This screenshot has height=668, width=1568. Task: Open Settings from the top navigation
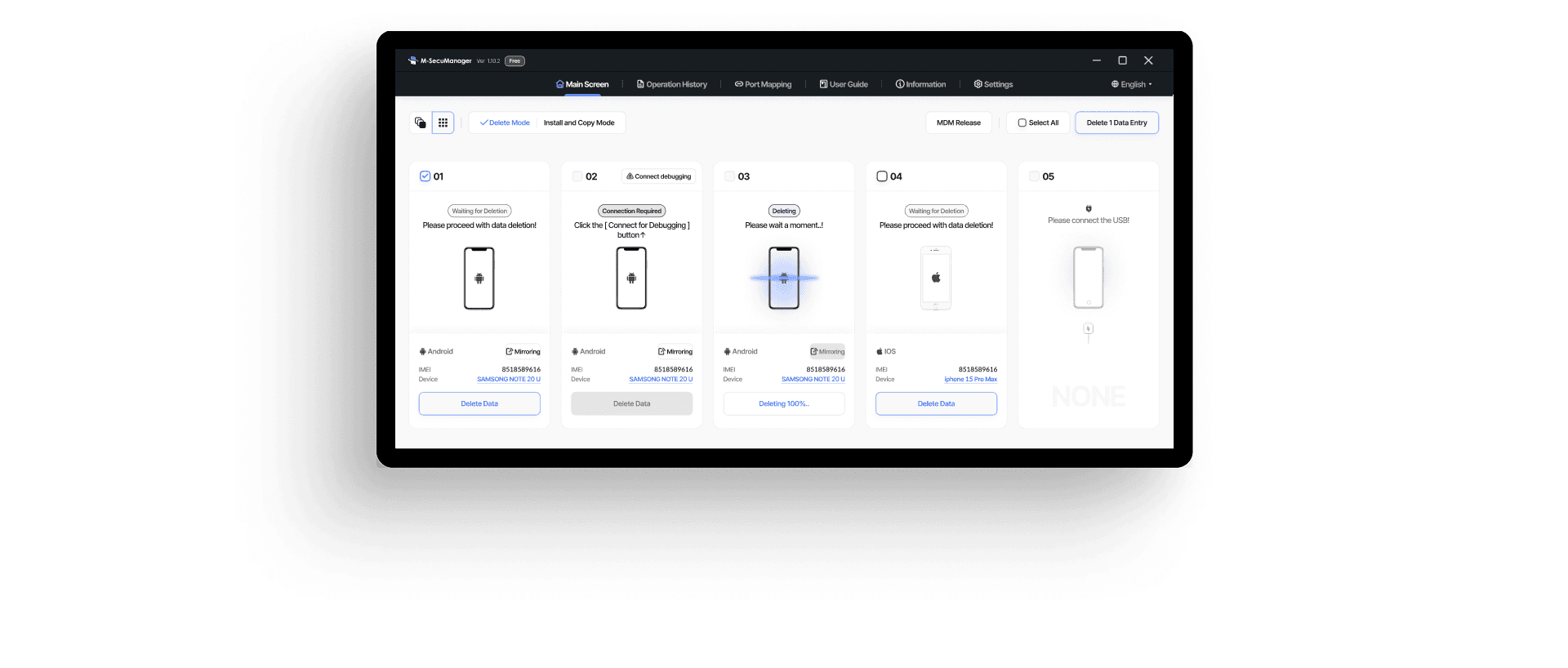tap(993, 84)
